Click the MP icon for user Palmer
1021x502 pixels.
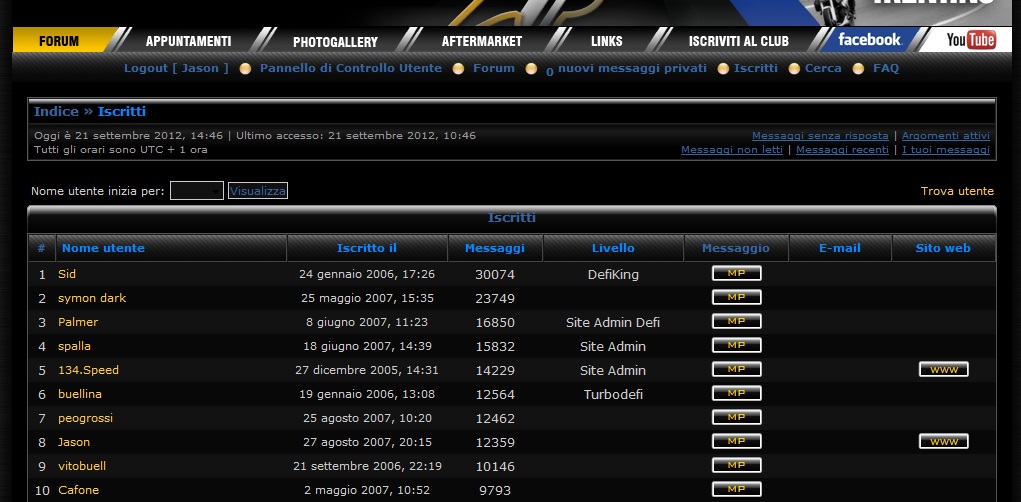(736, 322)
